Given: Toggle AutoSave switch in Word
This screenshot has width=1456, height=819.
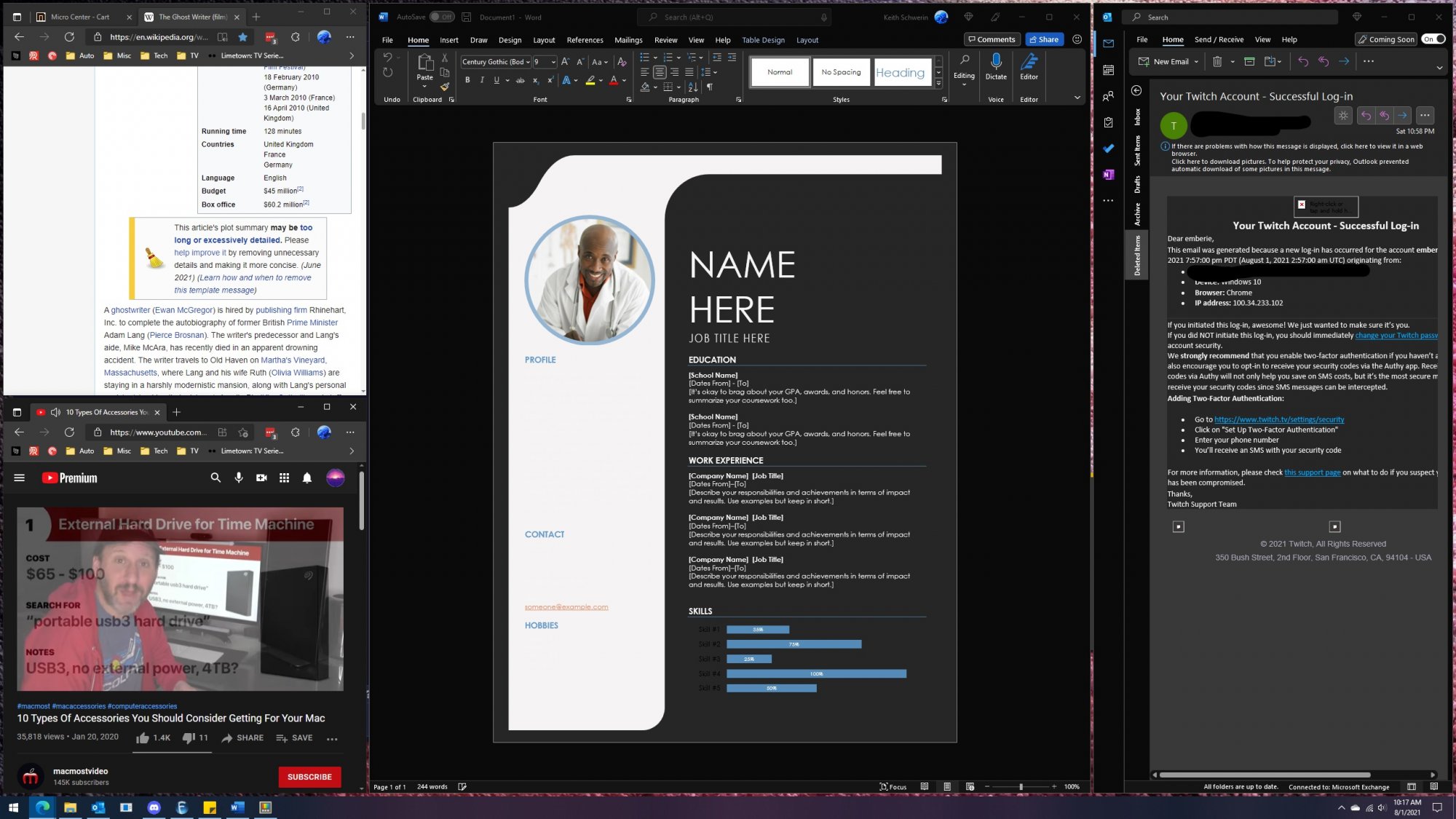Looking at the screenshot, I should pyautogui.click(x=442, y=17).
